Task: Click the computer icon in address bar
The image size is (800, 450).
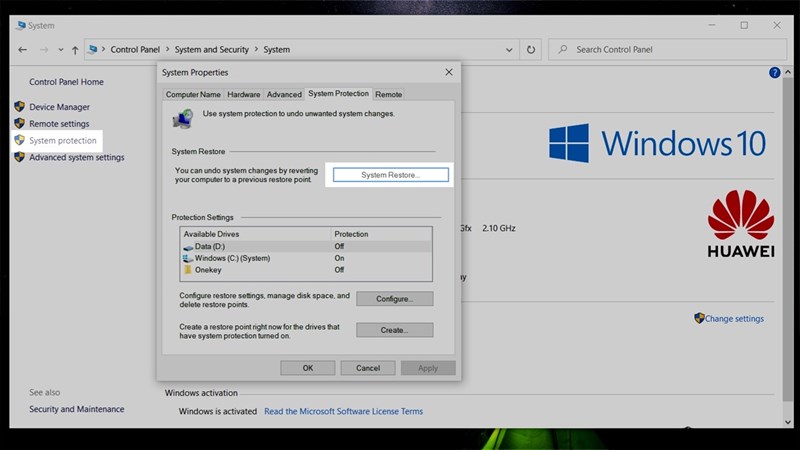Action: coord(92,49)
